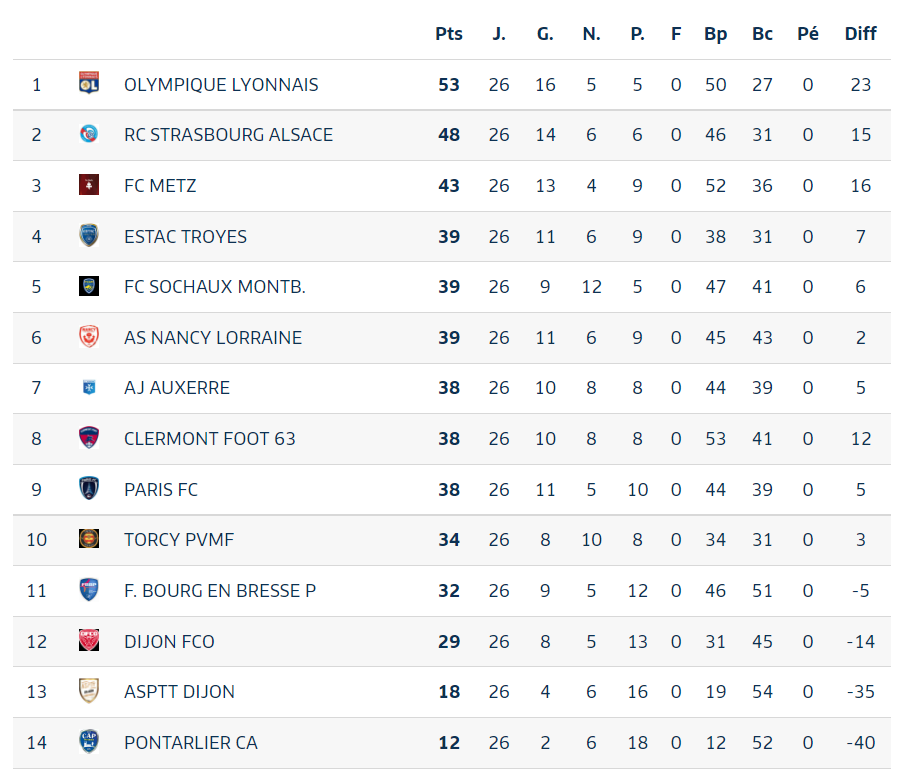Click the Torcy PVMF club logo
This screenshot has width=908, height=773.
(89, 539)
